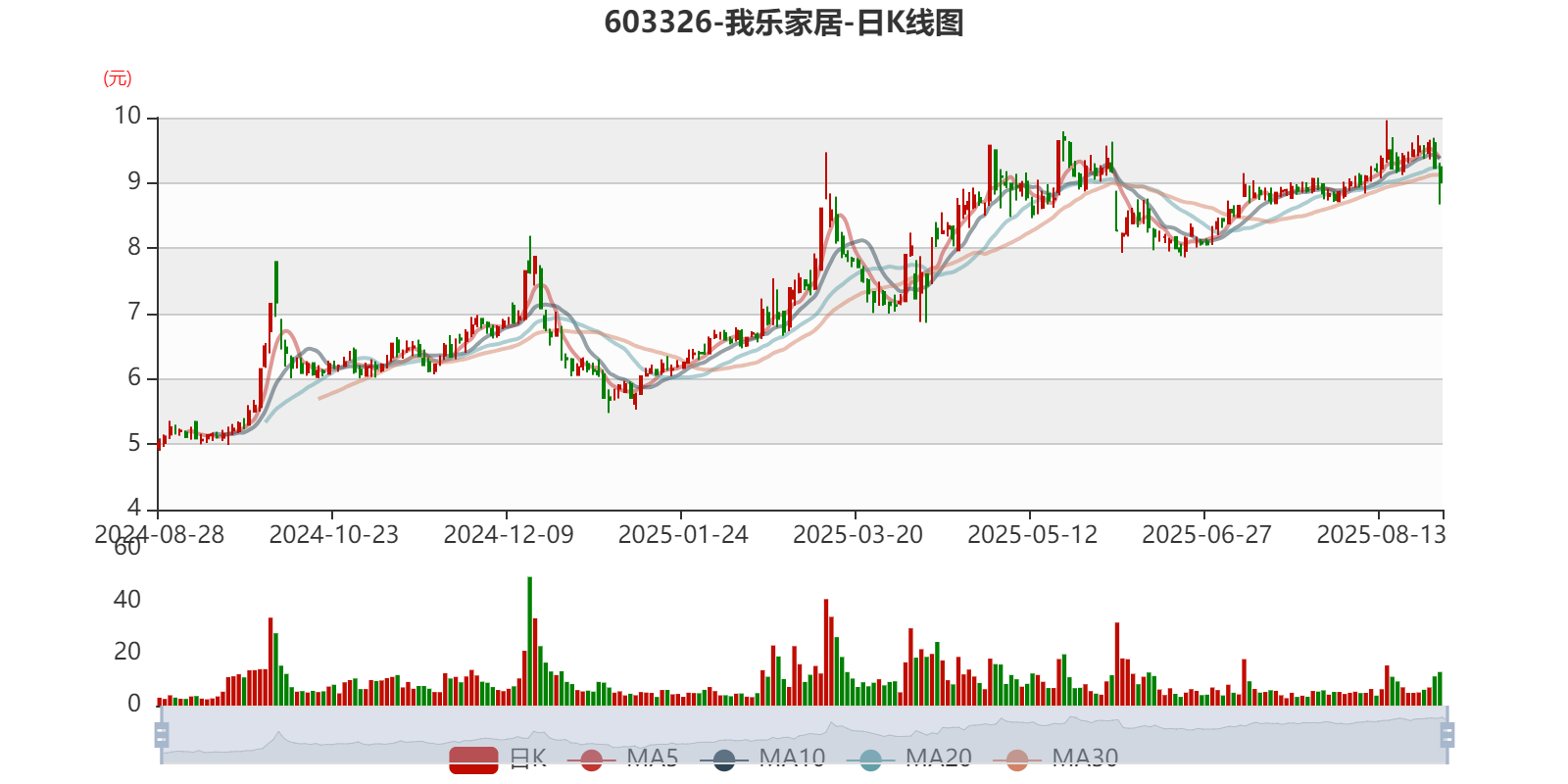Click the volume axis label 20
The image size is (1568, 784).
[127, 652]
